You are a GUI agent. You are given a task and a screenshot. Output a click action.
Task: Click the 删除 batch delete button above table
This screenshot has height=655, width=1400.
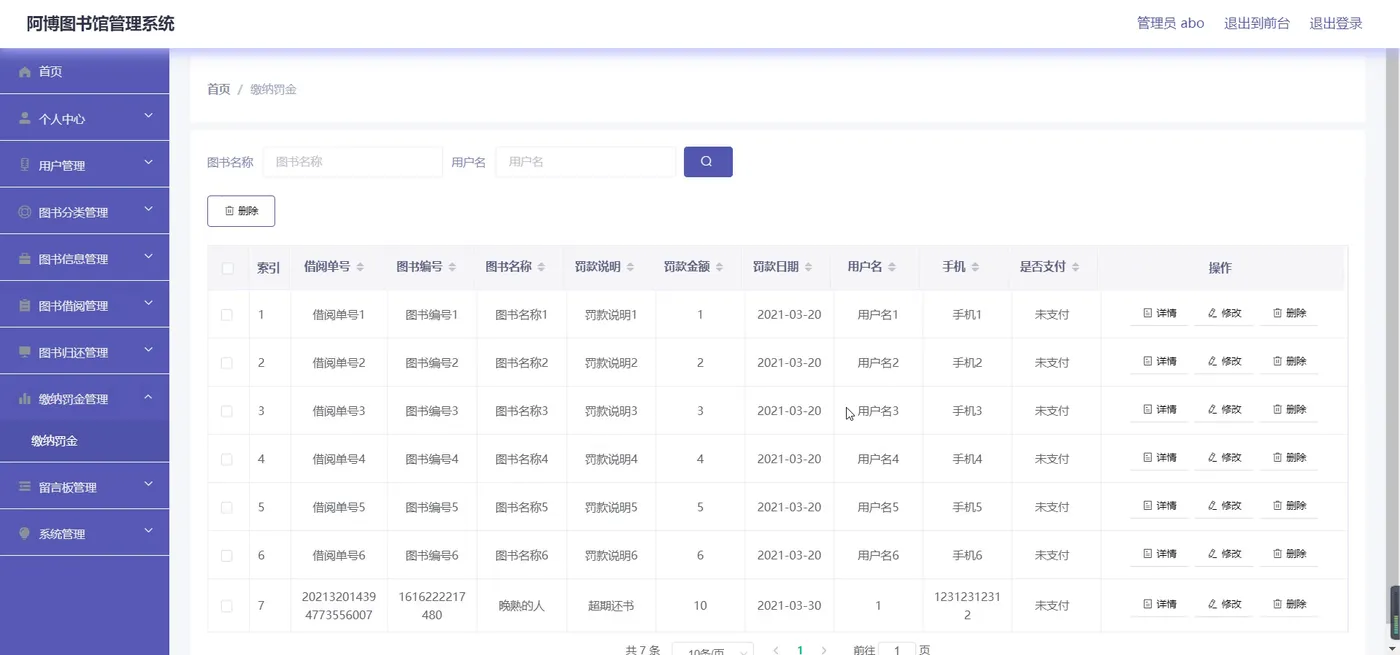coord(241,211)
